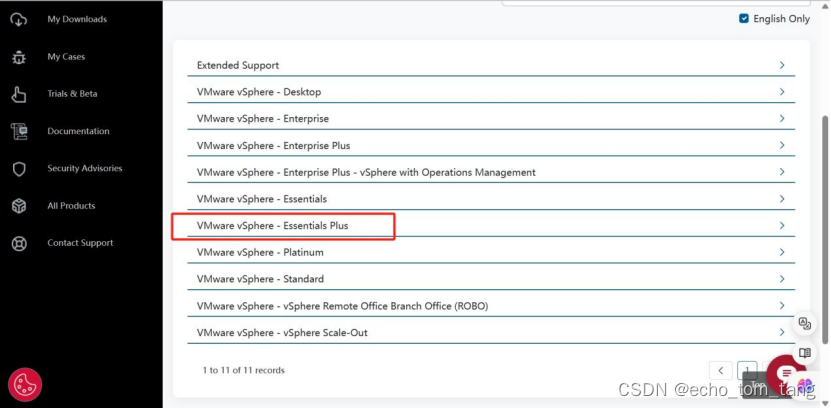The height and width of the screenshot is (409, 831).
Task: Expand vSphere Platinum row chevron
Action: click(x=782, y=252)
